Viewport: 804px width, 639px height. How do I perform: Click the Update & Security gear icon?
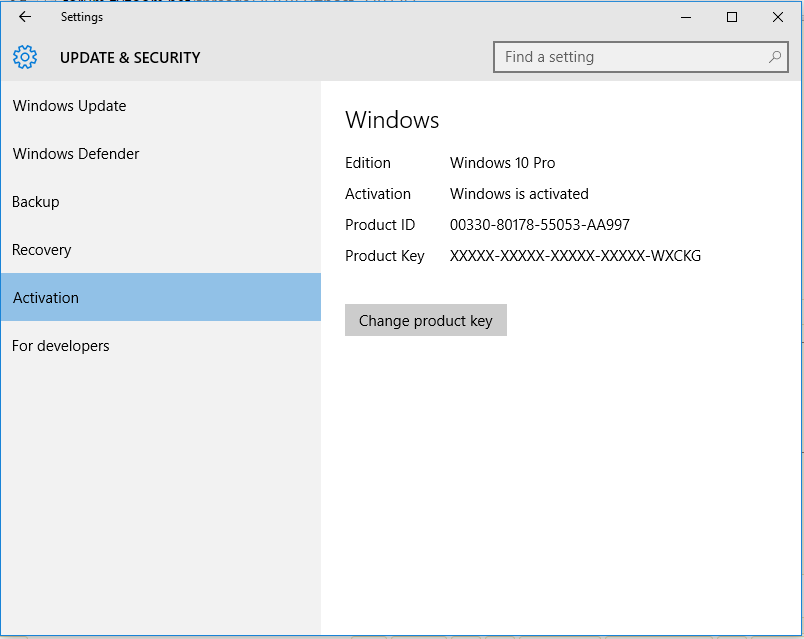coord(25,57)
